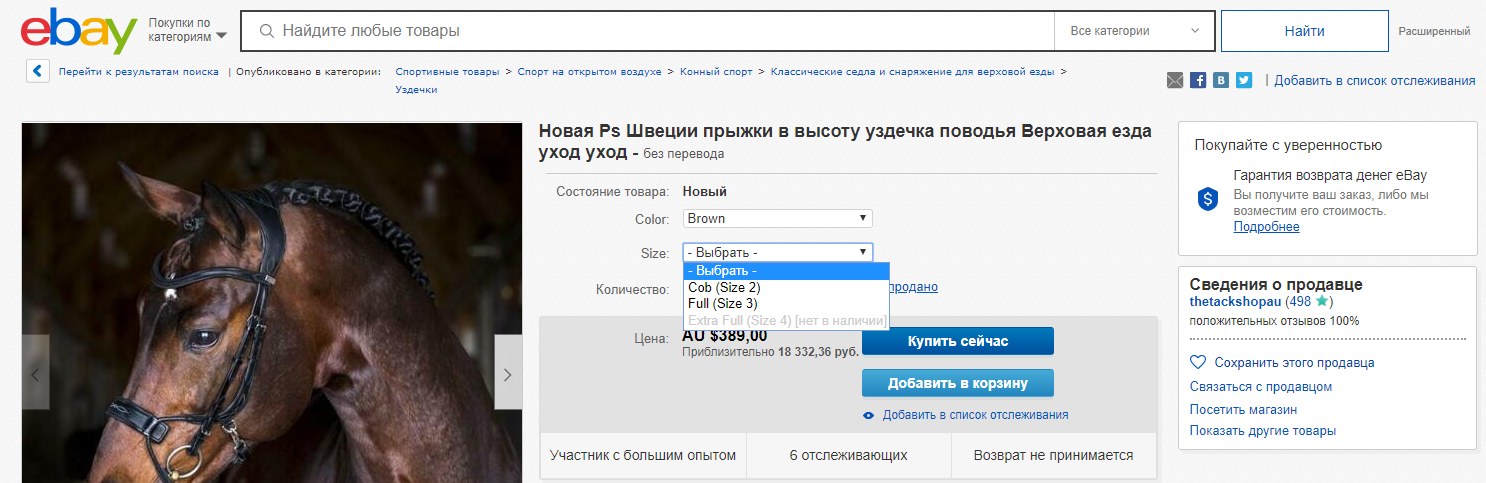This screenshot has height=483, width=1486.
Task: Click heart icon to save this seller
Action: [x=1198, y=362]
